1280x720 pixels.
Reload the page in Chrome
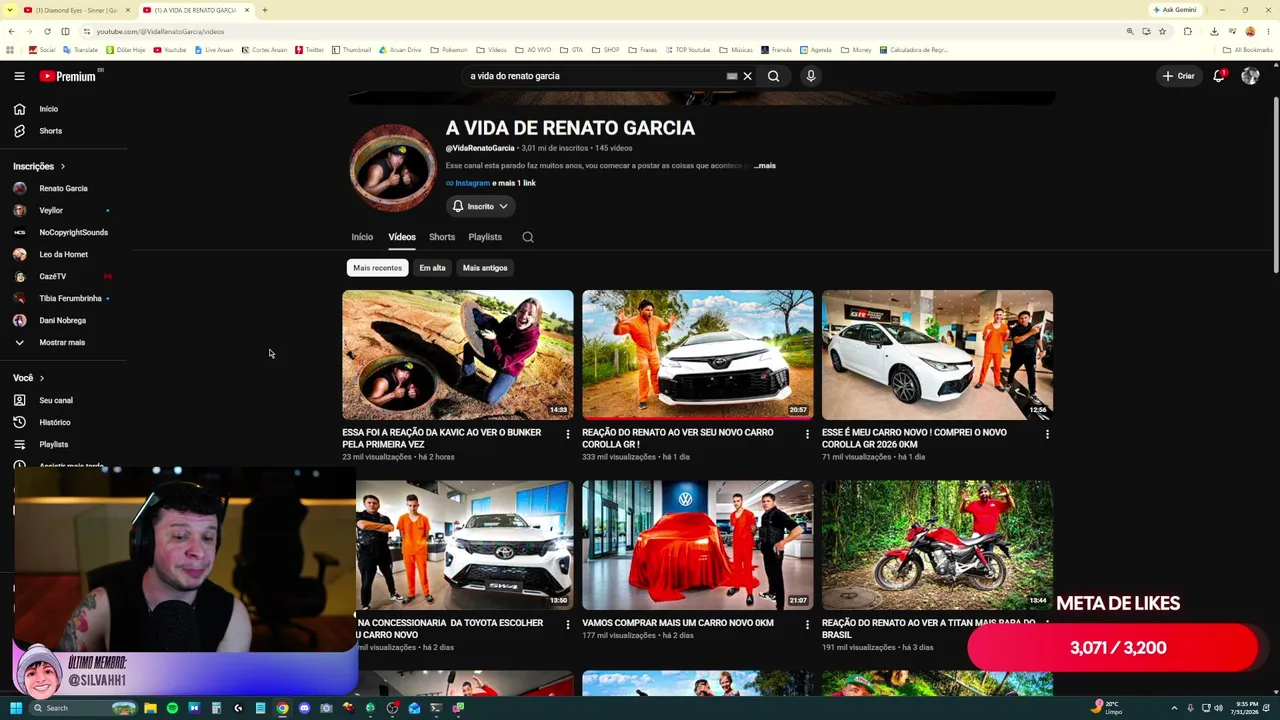(47, 31)
